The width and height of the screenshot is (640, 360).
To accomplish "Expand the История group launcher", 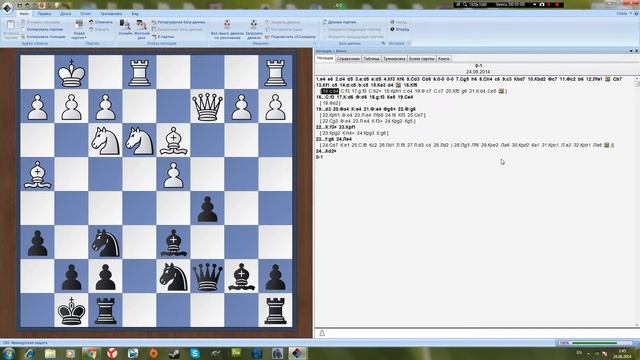I will coord(409,43).
